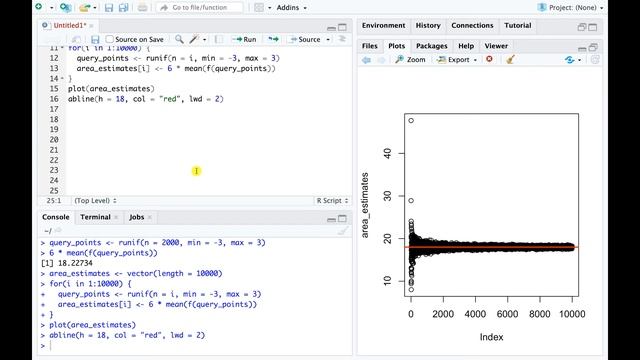Toggle the document outline icon
This screenshot has height=360, width=640.
click(x=342, y=39)
